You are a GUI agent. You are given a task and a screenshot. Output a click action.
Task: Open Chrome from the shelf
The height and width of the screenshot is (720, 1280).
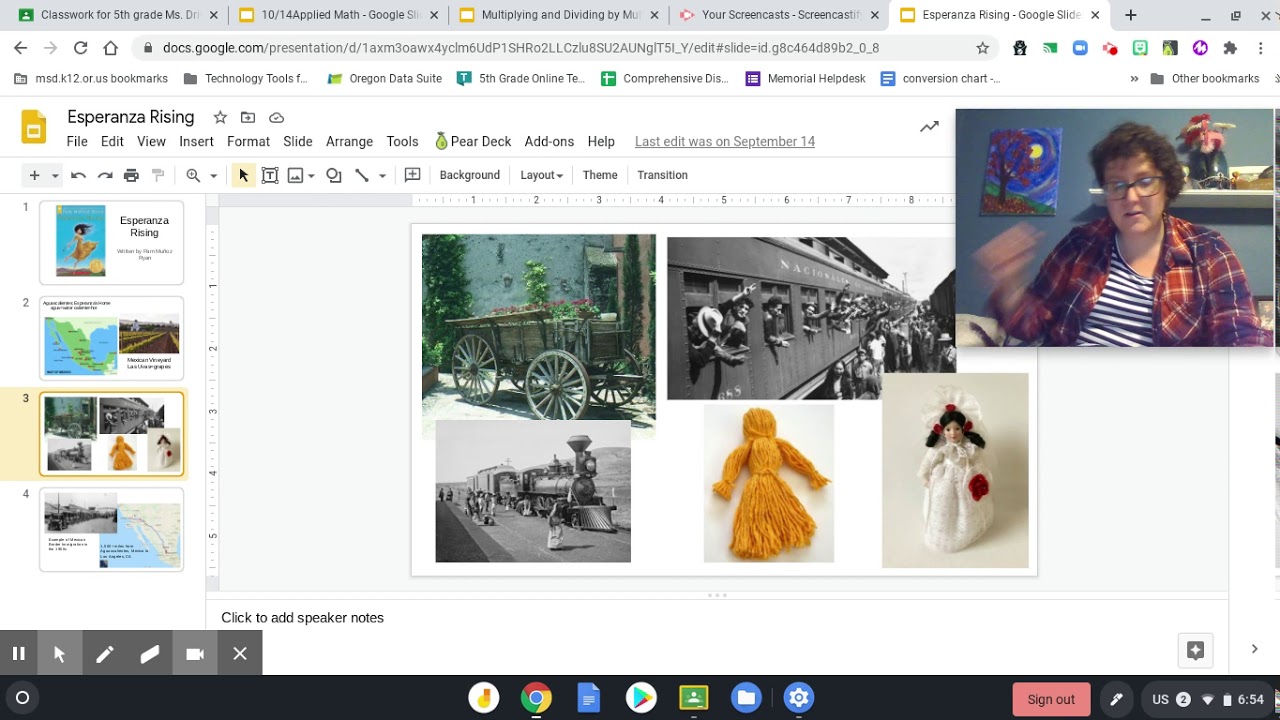[x=536, y=698]
